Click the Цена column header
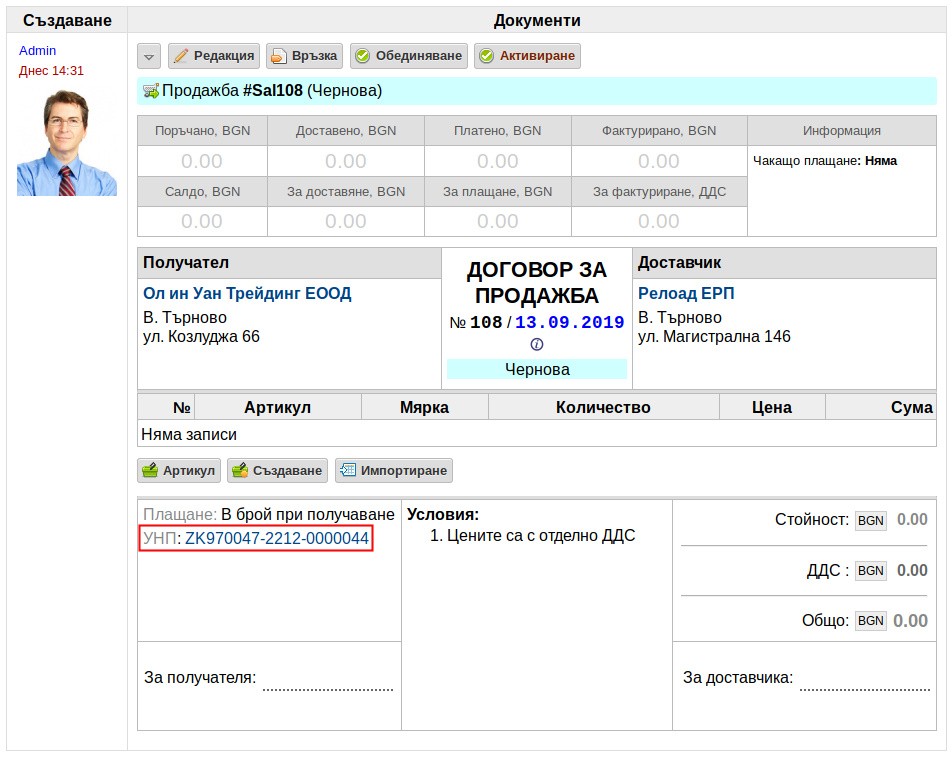This screenshot has width=952, height=757. [x=772, y=407]
